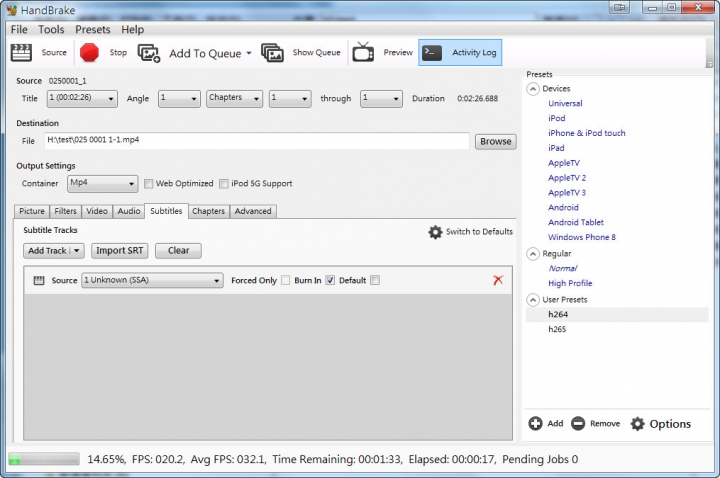Screen dimensions: 720x478
Task: Click the Clear subtitle tracks button
Action: tap(178, 251)
